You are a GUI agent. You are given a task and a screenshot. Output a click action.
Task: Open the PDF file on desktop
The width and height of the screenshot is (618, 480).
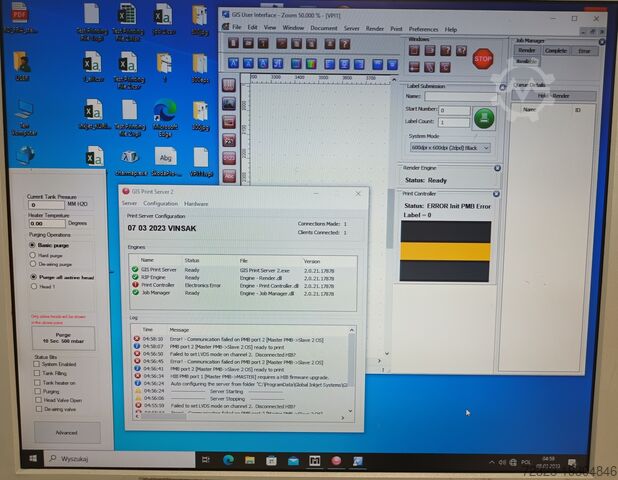point(21,17)
